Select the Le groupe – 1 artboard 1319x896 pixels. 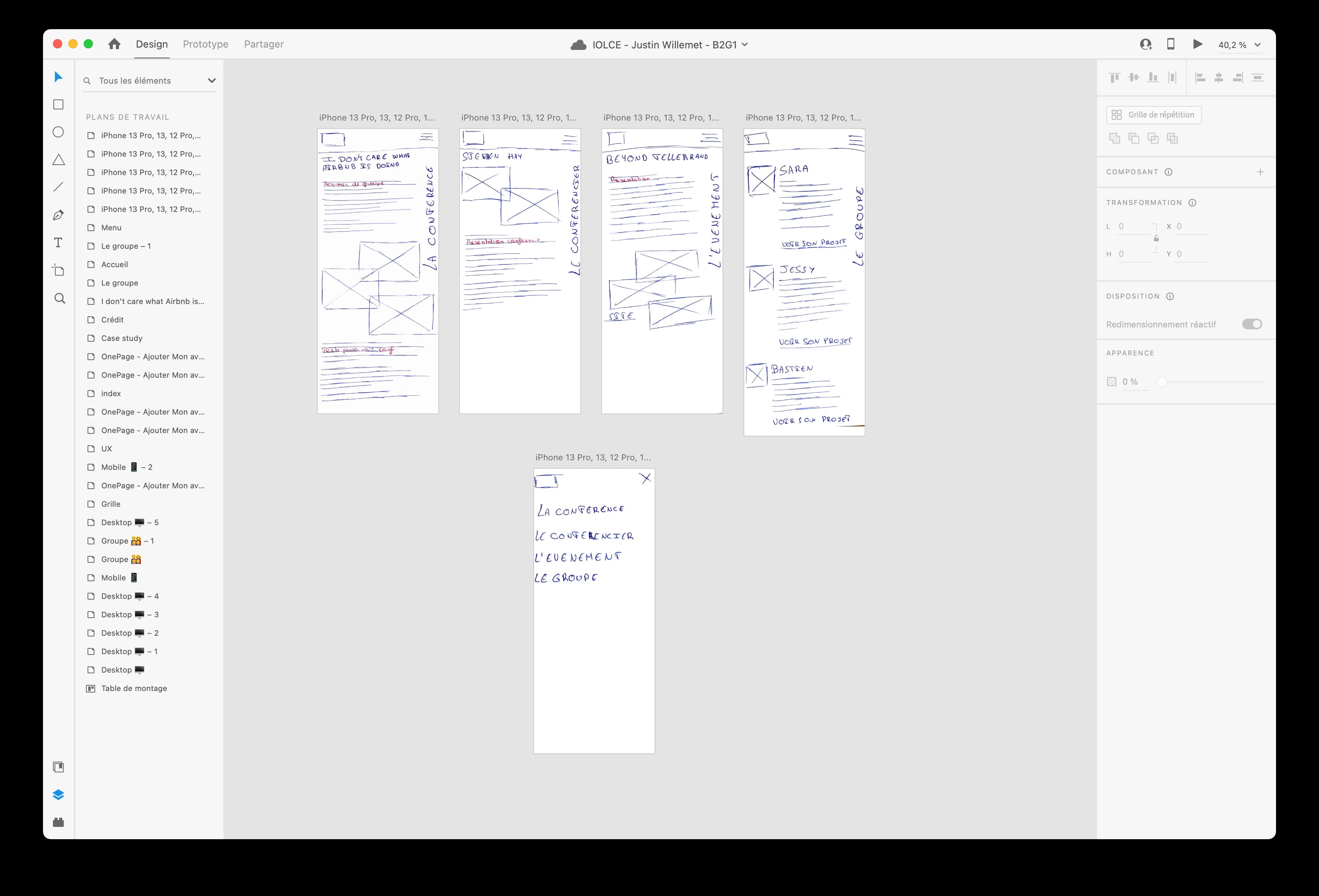[149, 246]
